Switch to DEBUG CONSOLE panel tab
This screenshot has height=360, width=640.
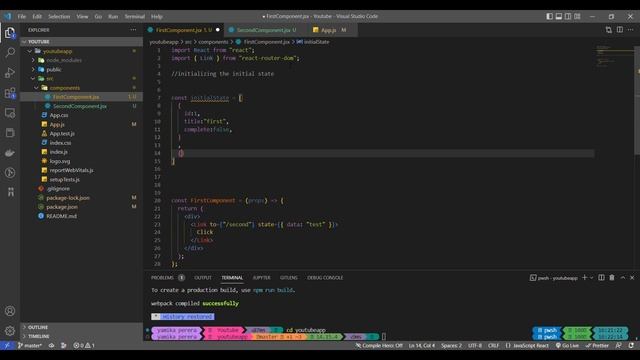pos(325,278)
